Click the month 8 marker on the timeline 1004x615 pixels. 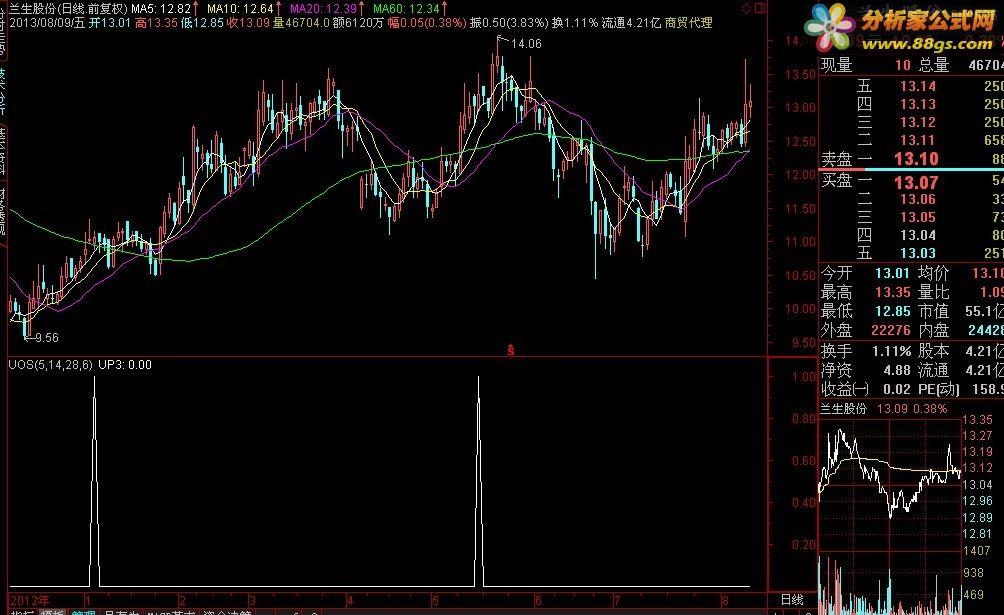725,601
